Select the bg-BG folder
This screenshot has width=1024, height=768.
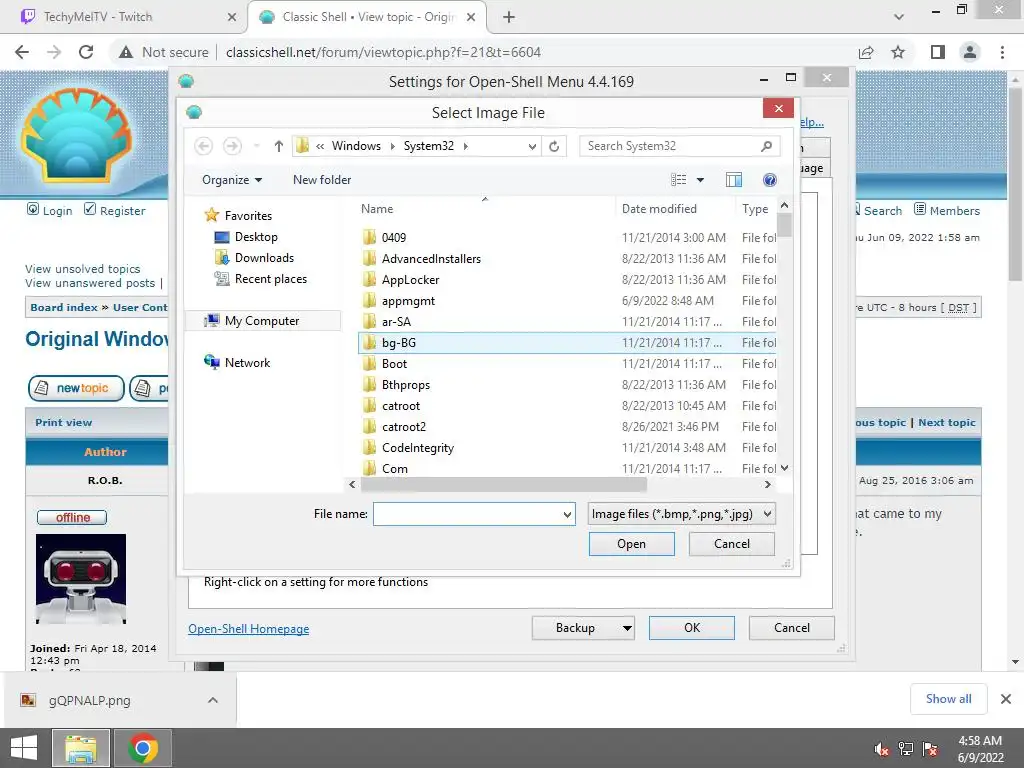point(567,343)
